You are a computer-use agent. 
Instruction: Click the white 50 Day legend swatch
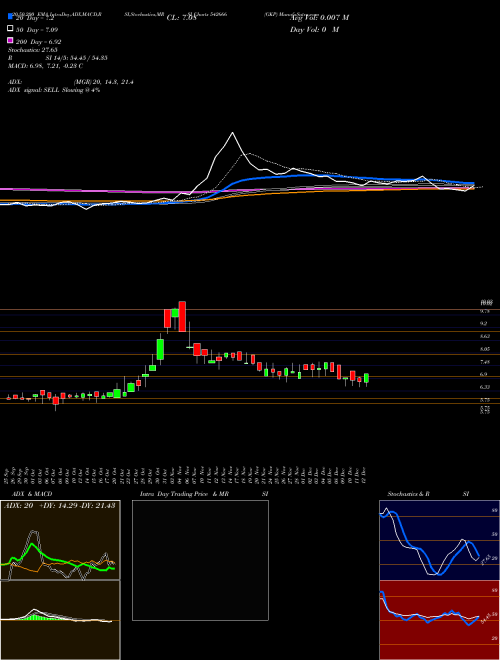coord(10,28)
